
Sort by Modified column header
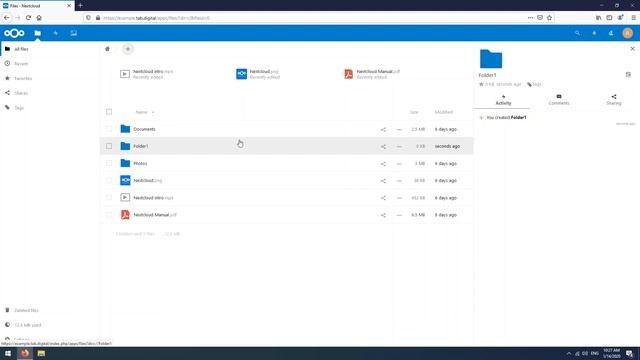444,112
